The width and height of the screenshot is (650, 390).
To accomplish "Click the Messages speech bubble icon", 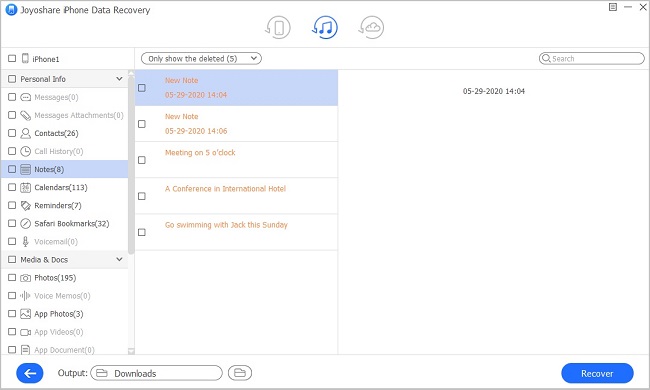I will tap(26, 97).
